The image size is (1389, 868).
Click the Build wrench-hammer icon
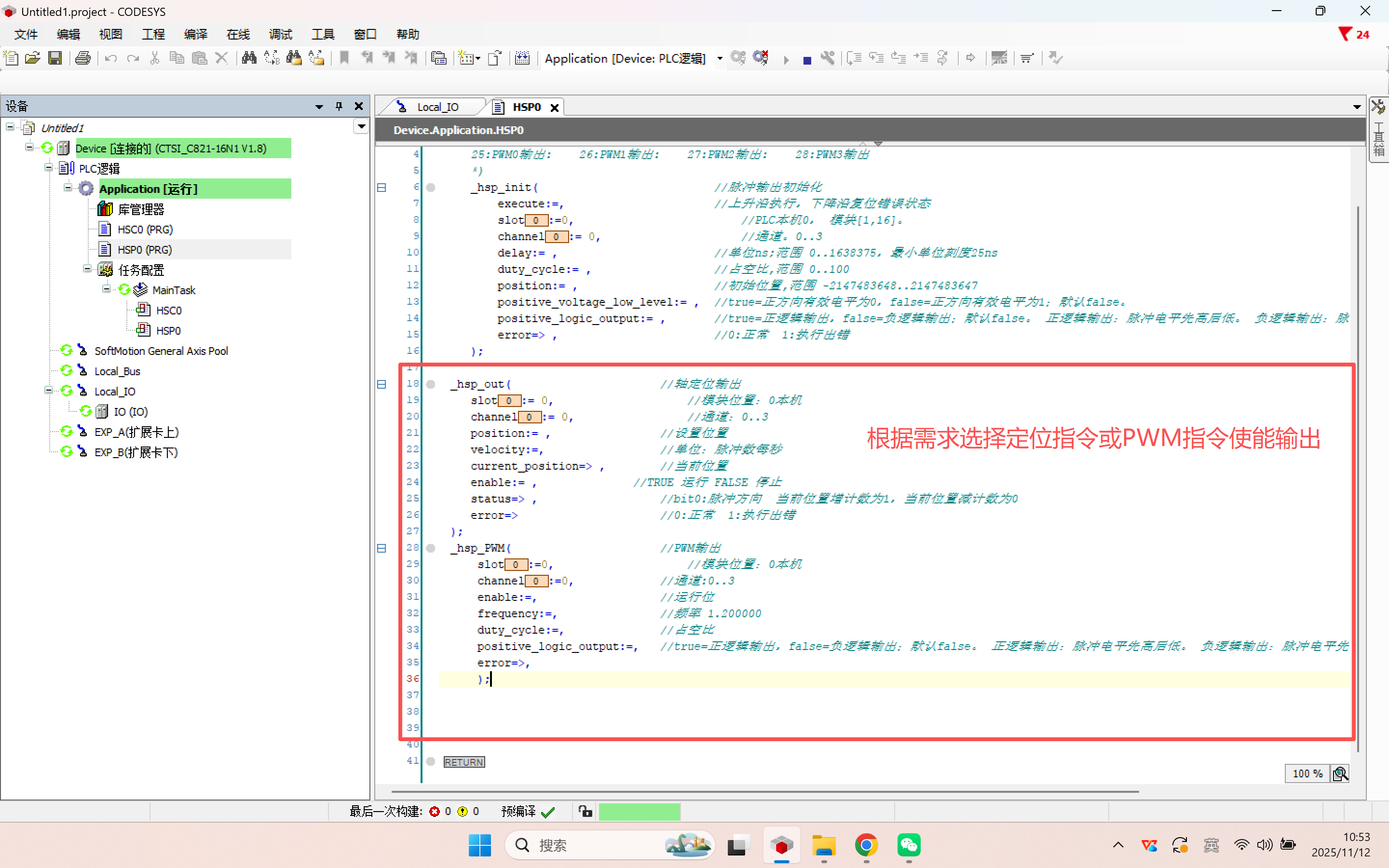coord(828,58)
